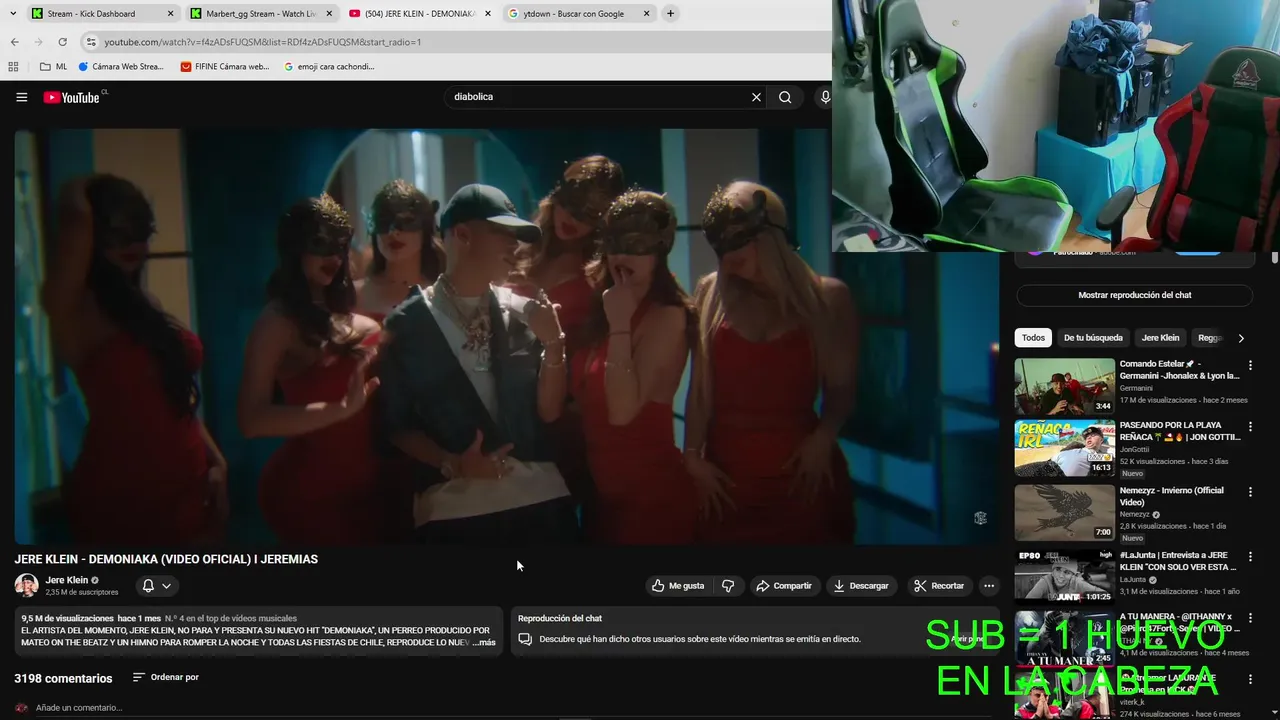Open Comando Estelar video thumbnail

click(x=1064, y=386)
